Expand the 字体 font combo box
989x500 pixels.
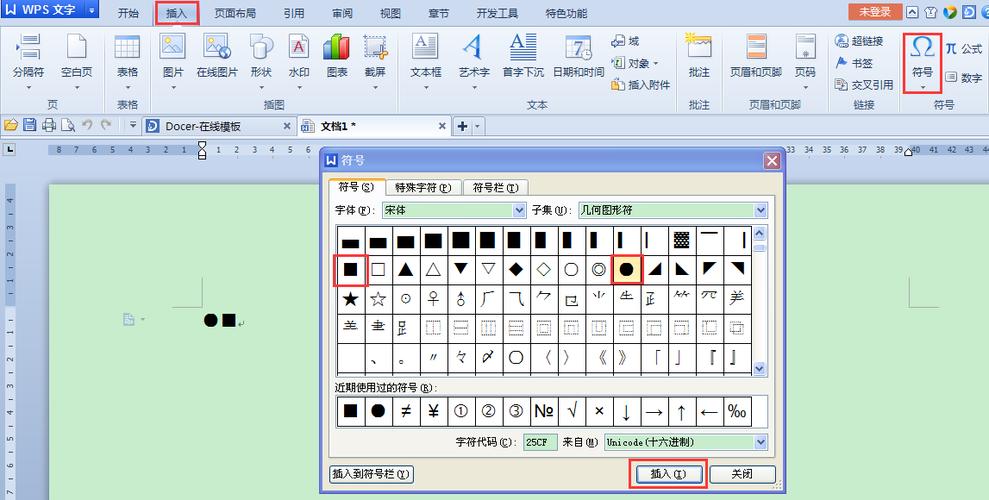coord(519,210)
